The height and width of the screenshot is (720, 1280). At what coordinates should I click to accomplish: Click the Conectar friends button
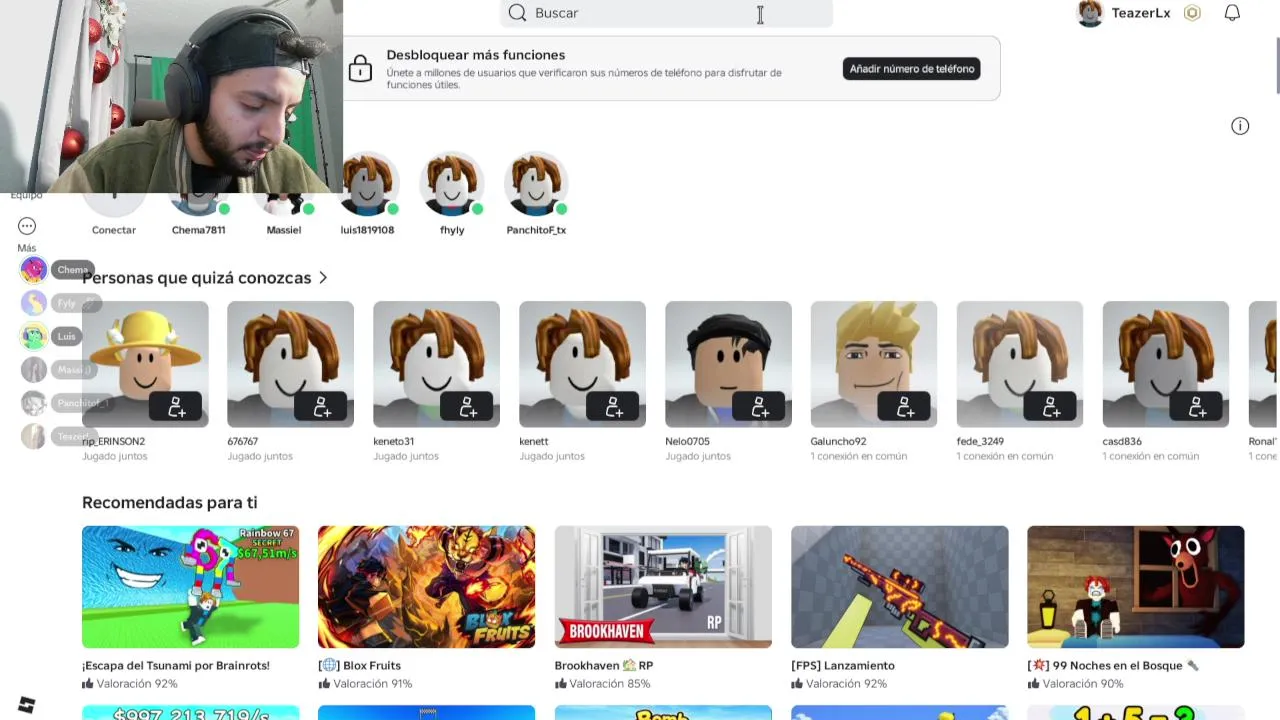pyautogui.click(x=114, y=204)
